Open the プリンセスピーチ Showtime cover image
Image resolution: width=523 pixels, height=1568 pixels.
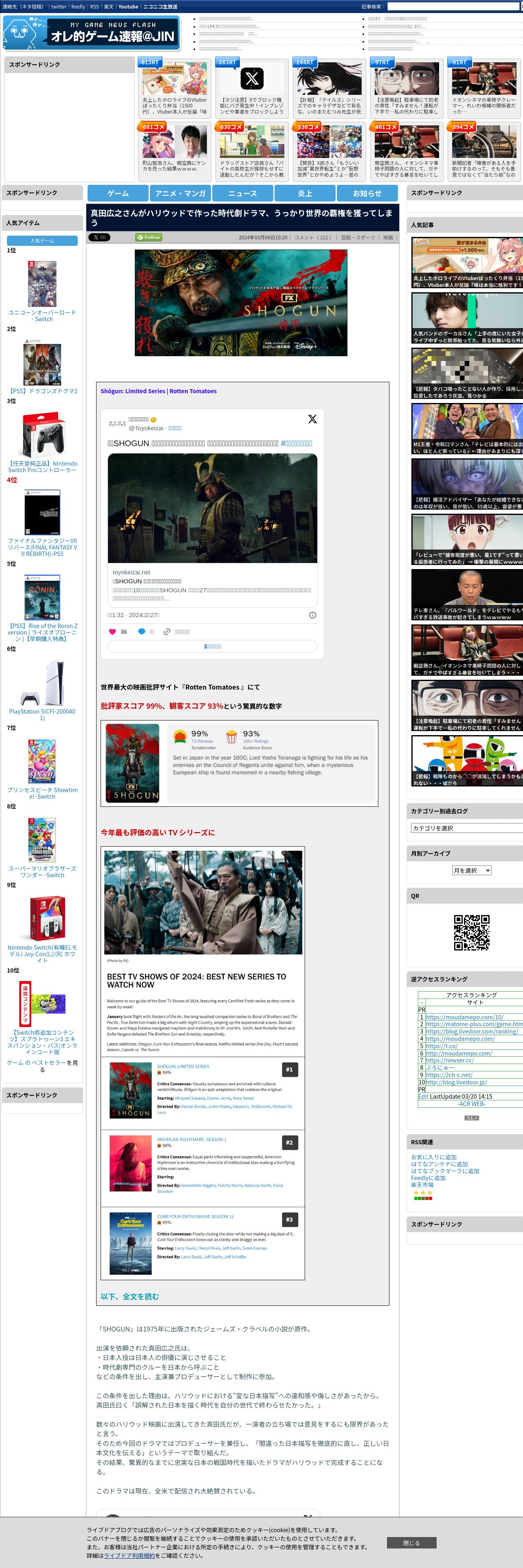(x=42, y=761)
